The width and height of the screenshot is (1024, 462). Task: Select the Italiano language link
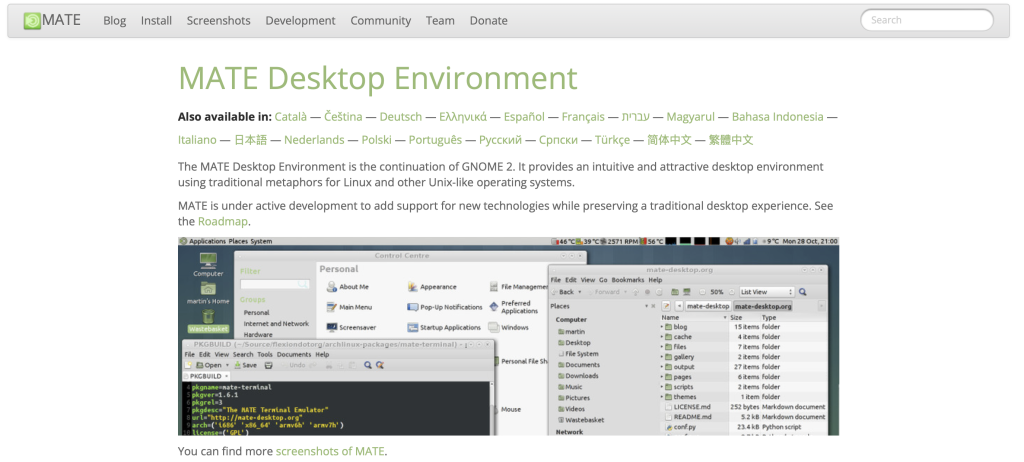(x=197, y=140)
